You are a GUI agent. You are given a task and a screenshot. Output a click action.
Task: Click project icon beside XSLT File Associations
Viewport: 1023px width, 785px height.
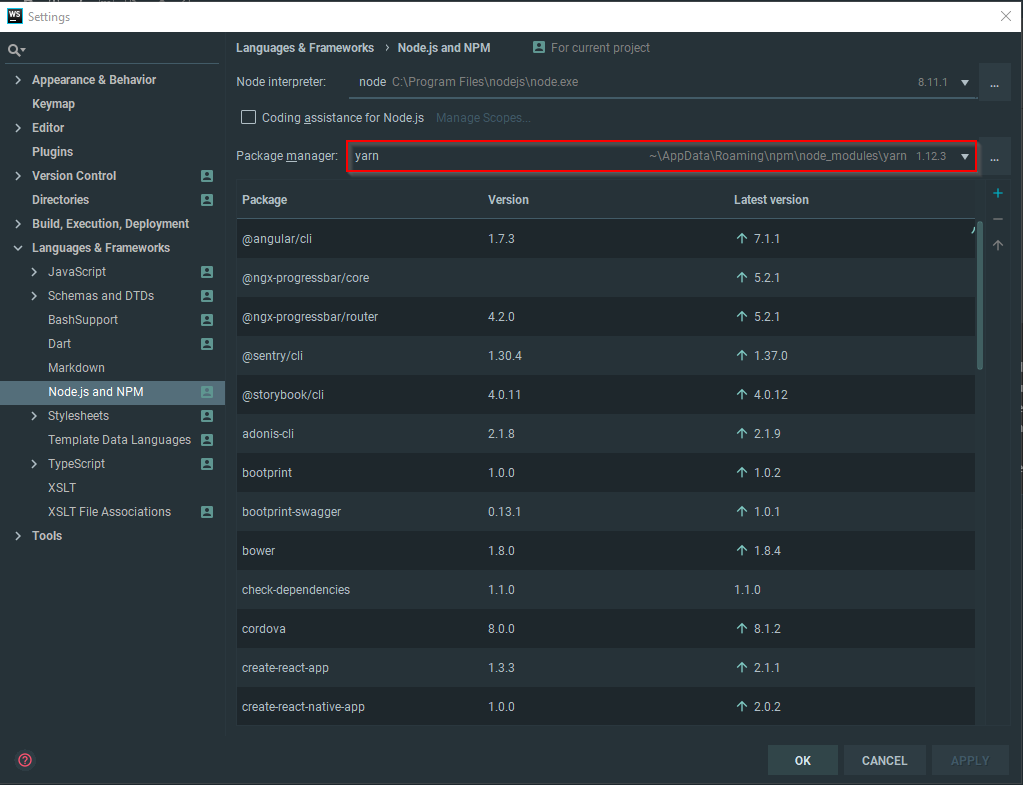click(207, 512)
